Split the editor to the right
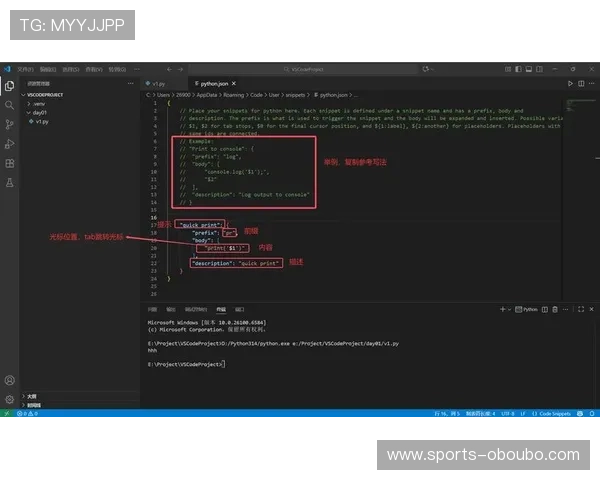Screen dimensions: 600x480 [x=580, y=83]
